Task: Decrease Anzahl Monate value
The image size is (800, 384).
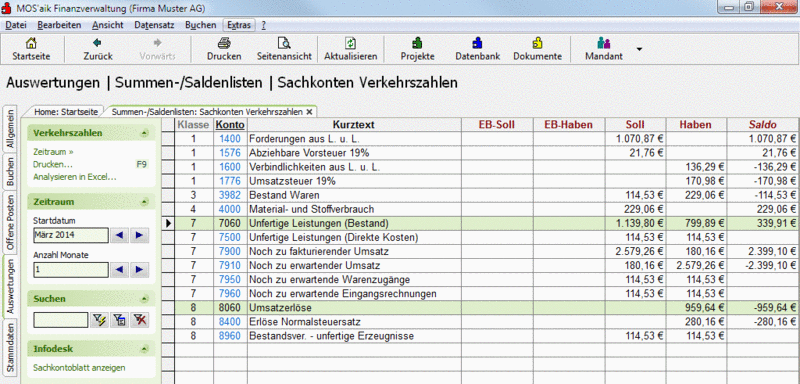Action: tap(119, 270)
